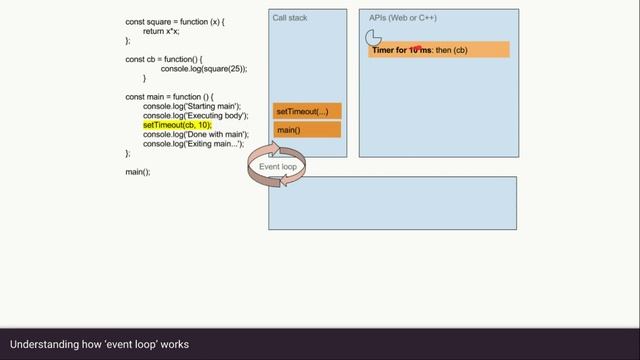
Task: Click 'const cb = function() {' line
Action: tap(164, 60)
